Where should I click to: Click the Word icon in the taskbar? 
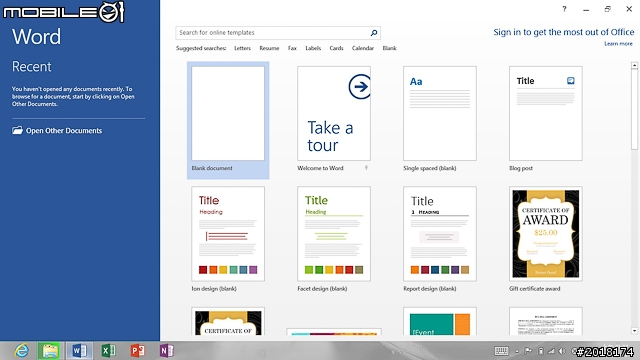[79, 351]
